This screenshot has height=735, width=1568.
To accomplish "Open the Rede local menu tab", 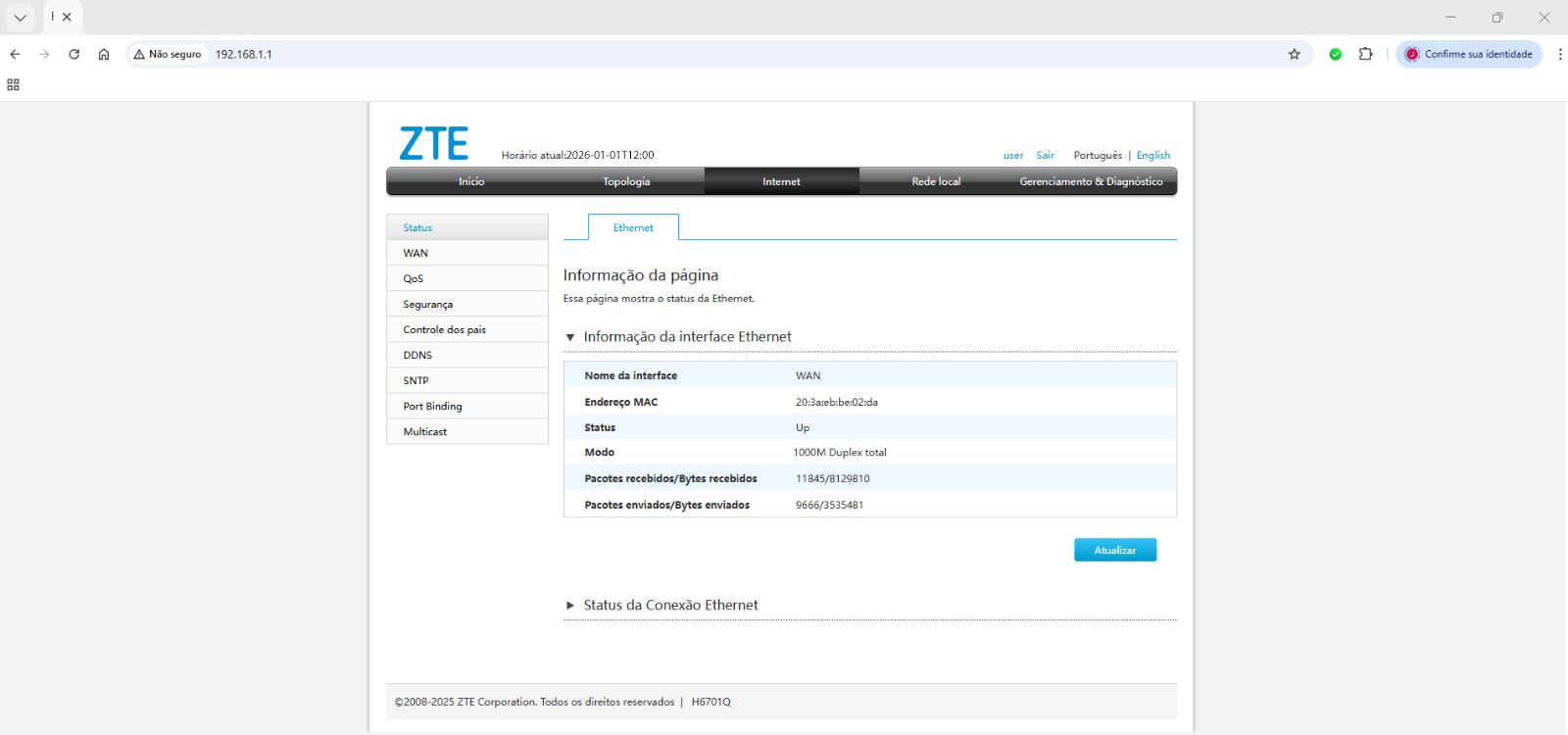I will [x=936, y=181].
